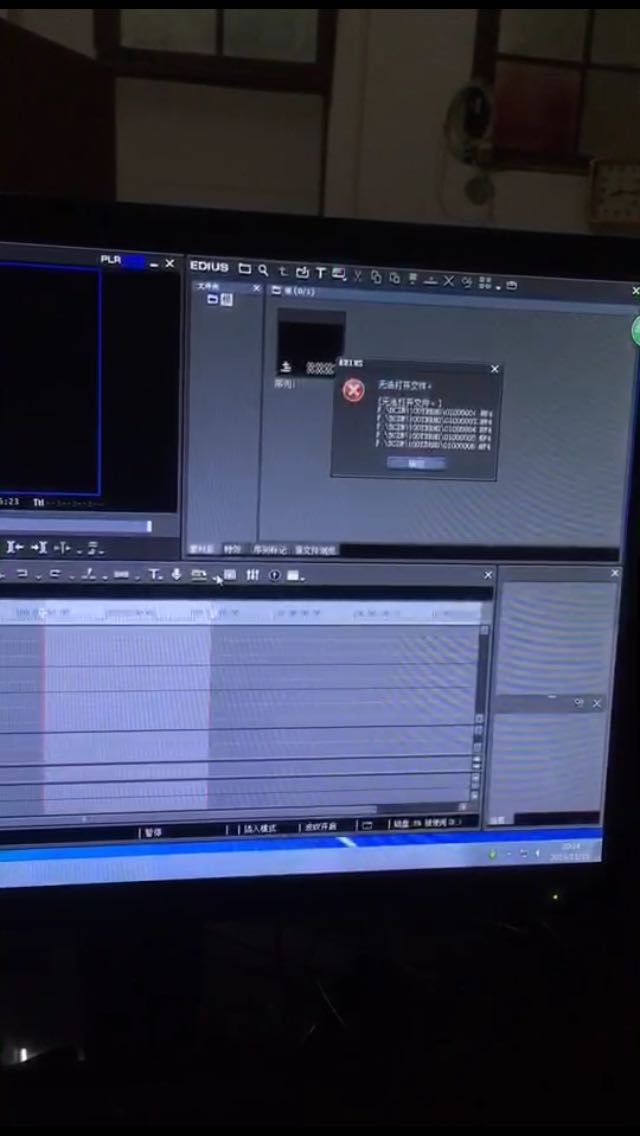The width and height of the screenshot is (640, 1136).
Task: Close the lower right information palette
Action: click(597, 703)
